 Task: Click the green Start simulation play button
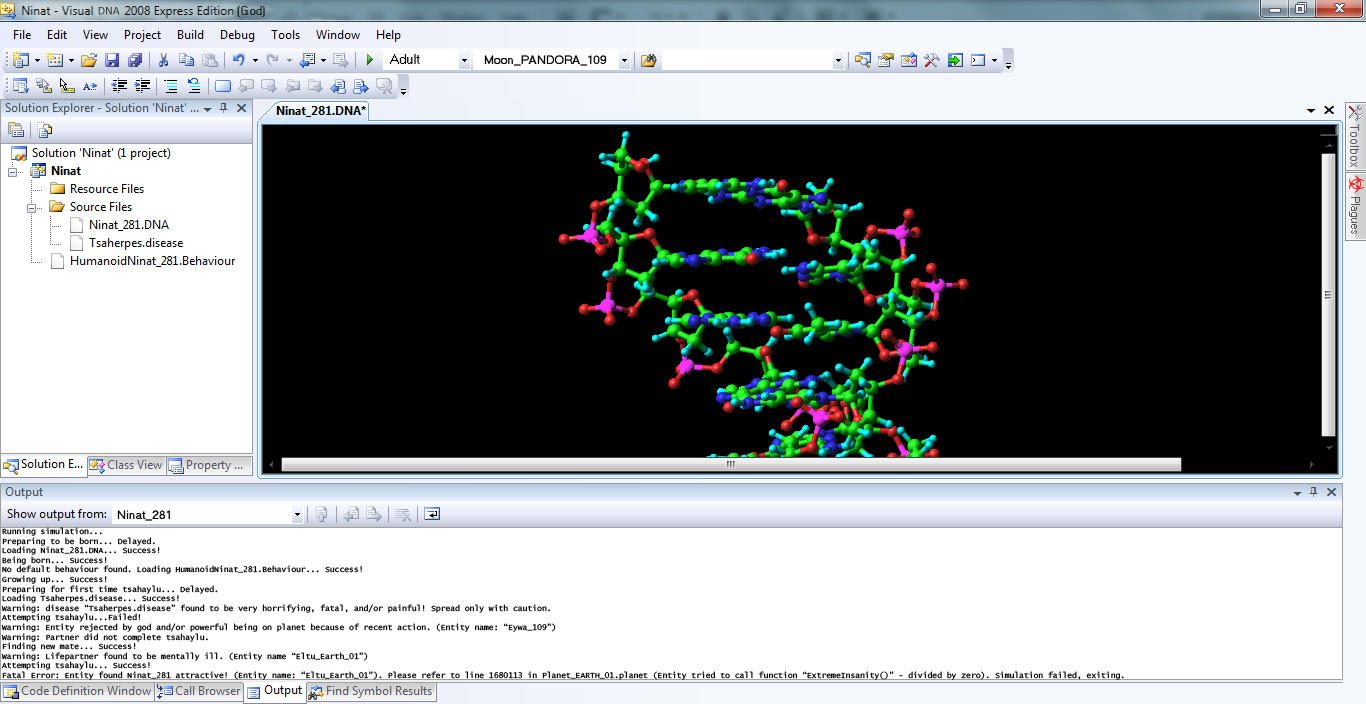tap(370, 60)
